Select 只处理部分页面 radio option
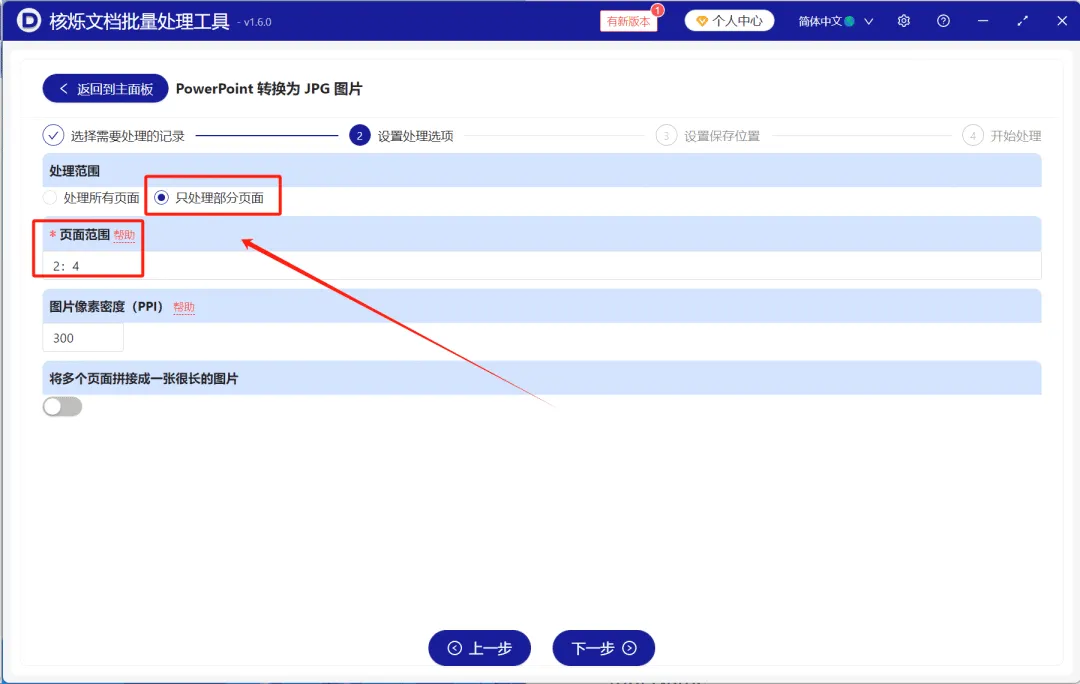Viewport: 1080px width, 684px height. pos(209,198)
